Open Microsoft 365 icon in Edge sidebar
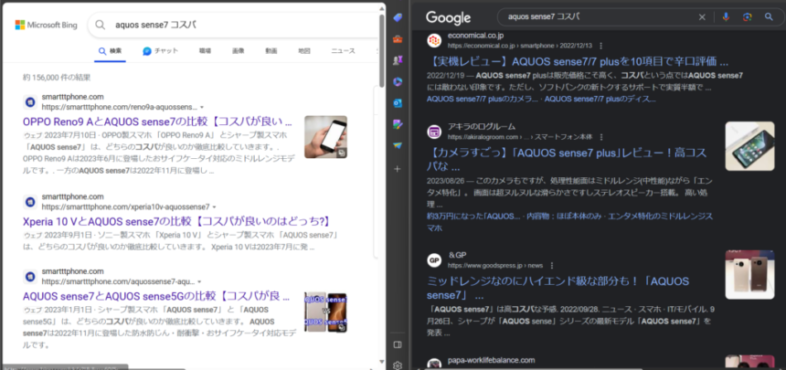 pos(398,81)
